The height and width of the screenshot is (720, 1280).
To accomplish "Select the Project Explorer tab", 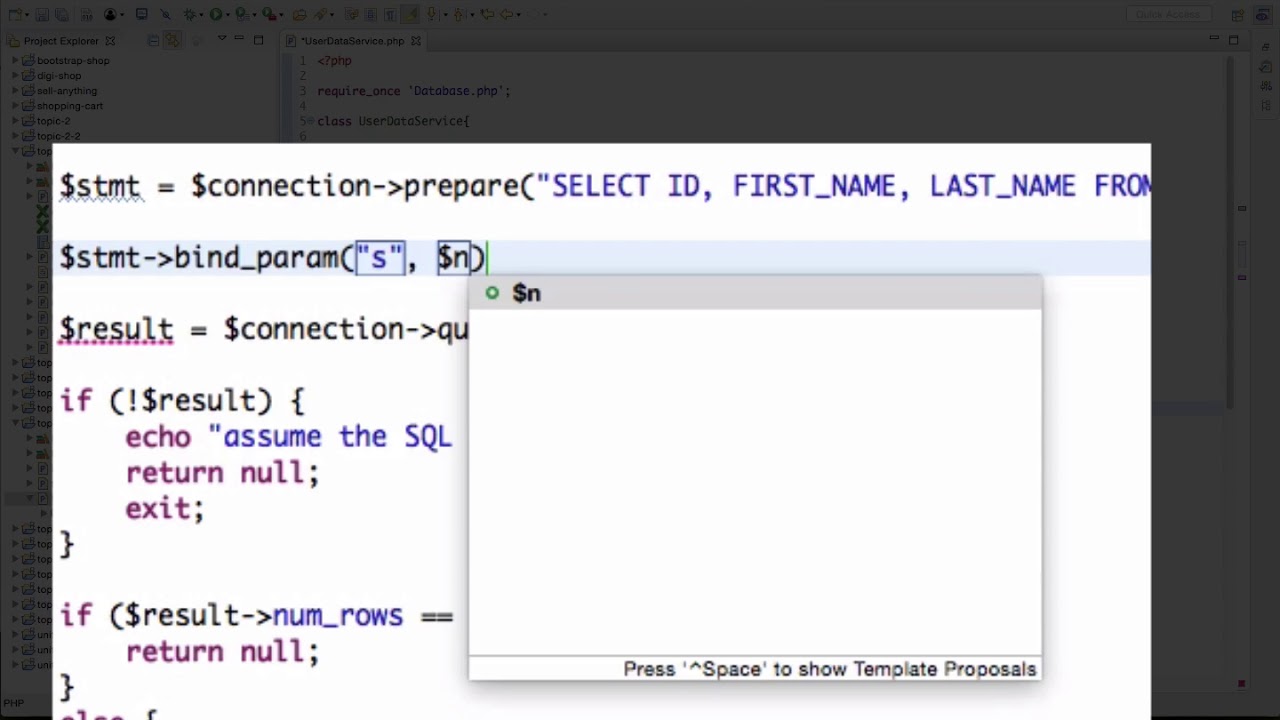I will point(61,41).
